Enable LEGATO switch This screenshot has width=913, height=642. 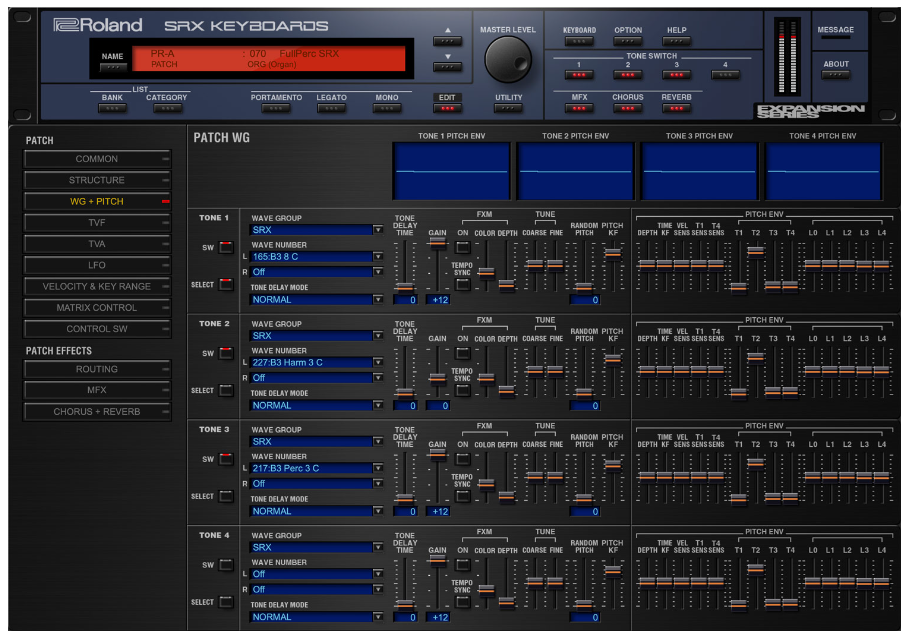pos(331,108)
